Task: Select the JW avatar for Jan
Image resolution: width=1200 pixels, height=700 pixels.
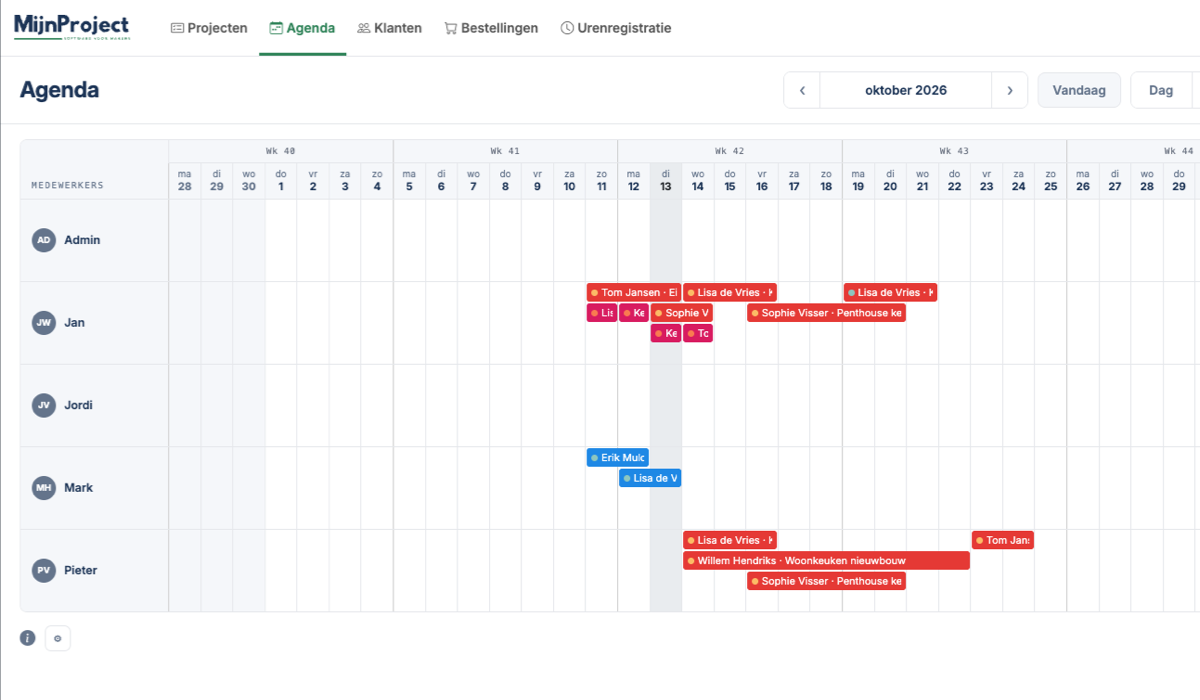Action: click(43, 323)
